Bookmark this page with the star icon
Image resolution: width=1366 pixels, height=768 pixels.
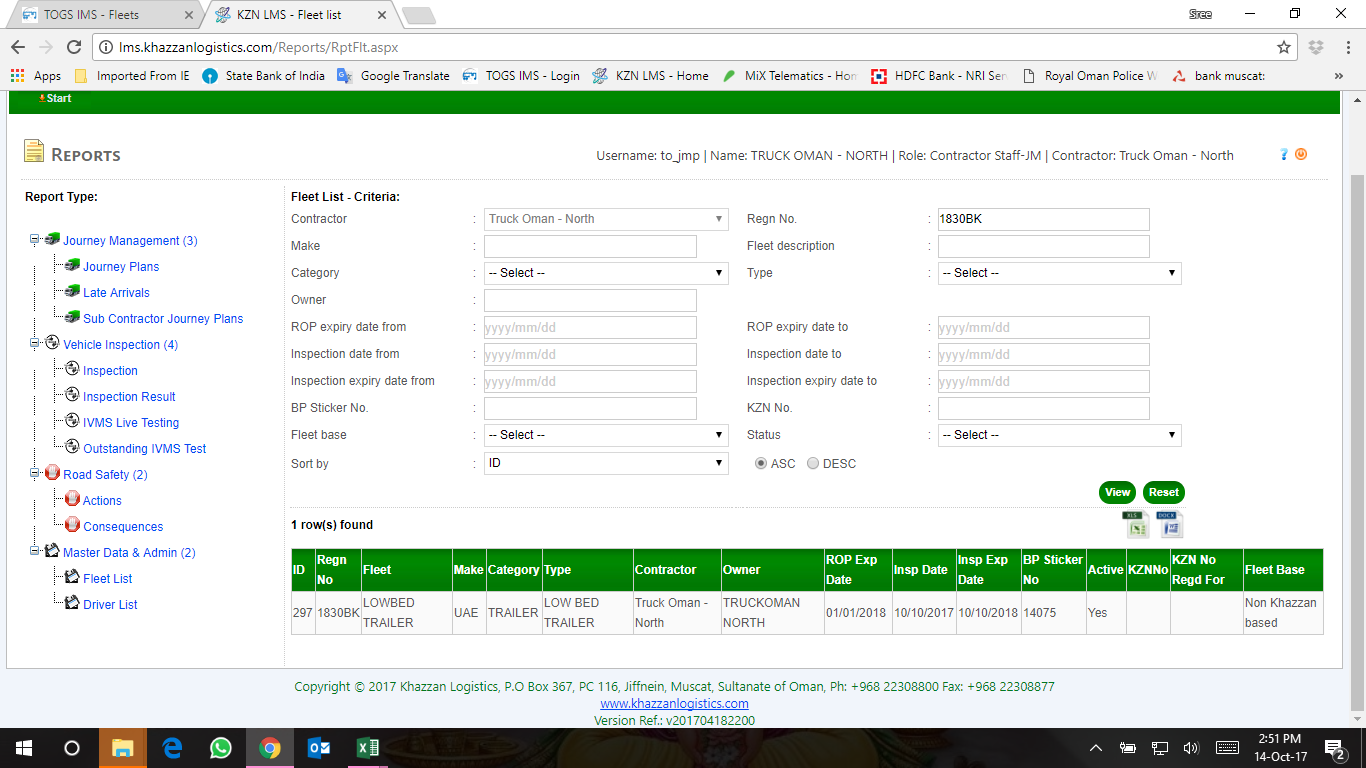(1284, 47)
